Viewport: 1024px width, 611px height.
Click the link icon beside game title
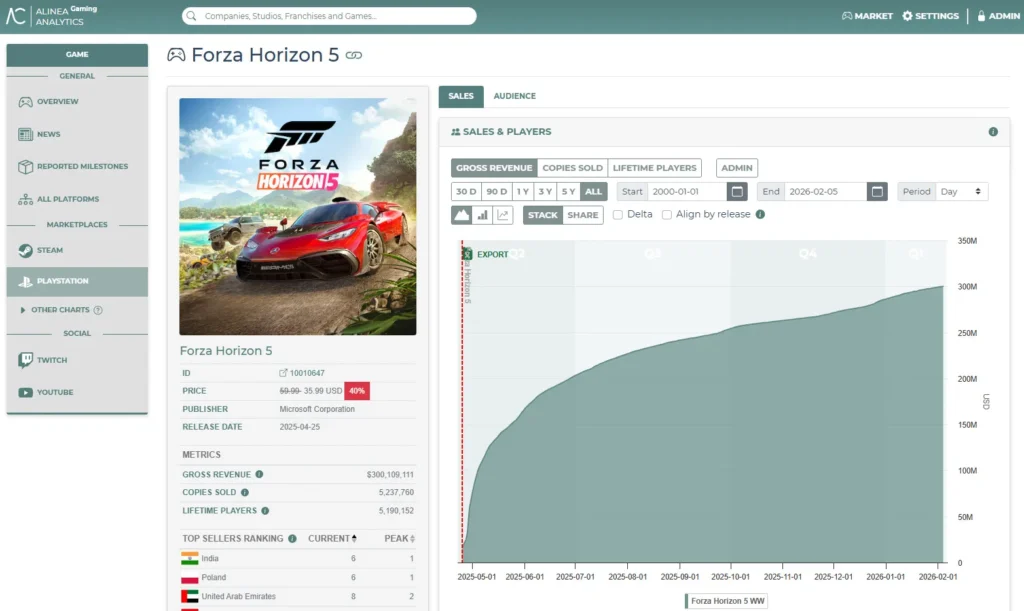pos(353,56)
